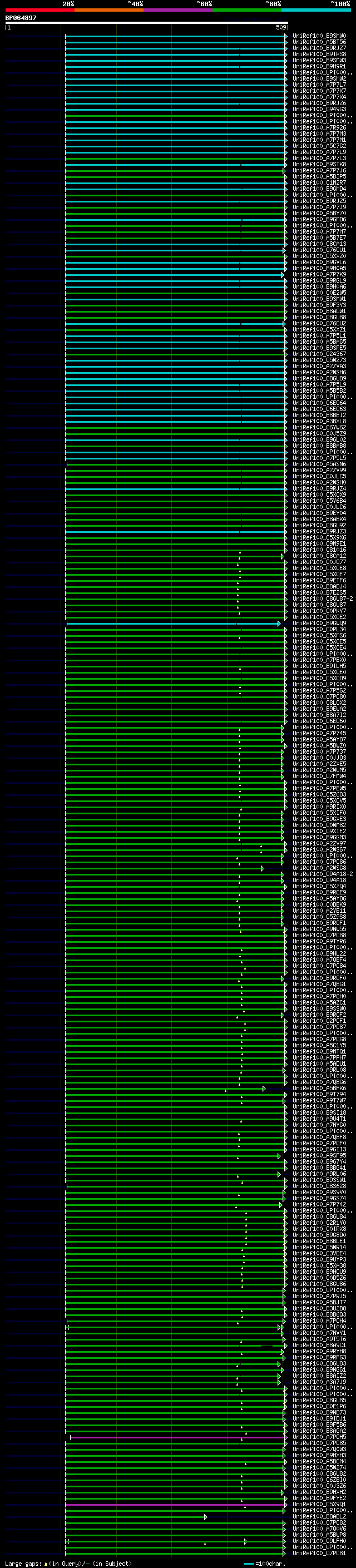Select hit label UniRef100_B9STK8
Viewport: 356px width, 1568px height.
coord(319,164)
